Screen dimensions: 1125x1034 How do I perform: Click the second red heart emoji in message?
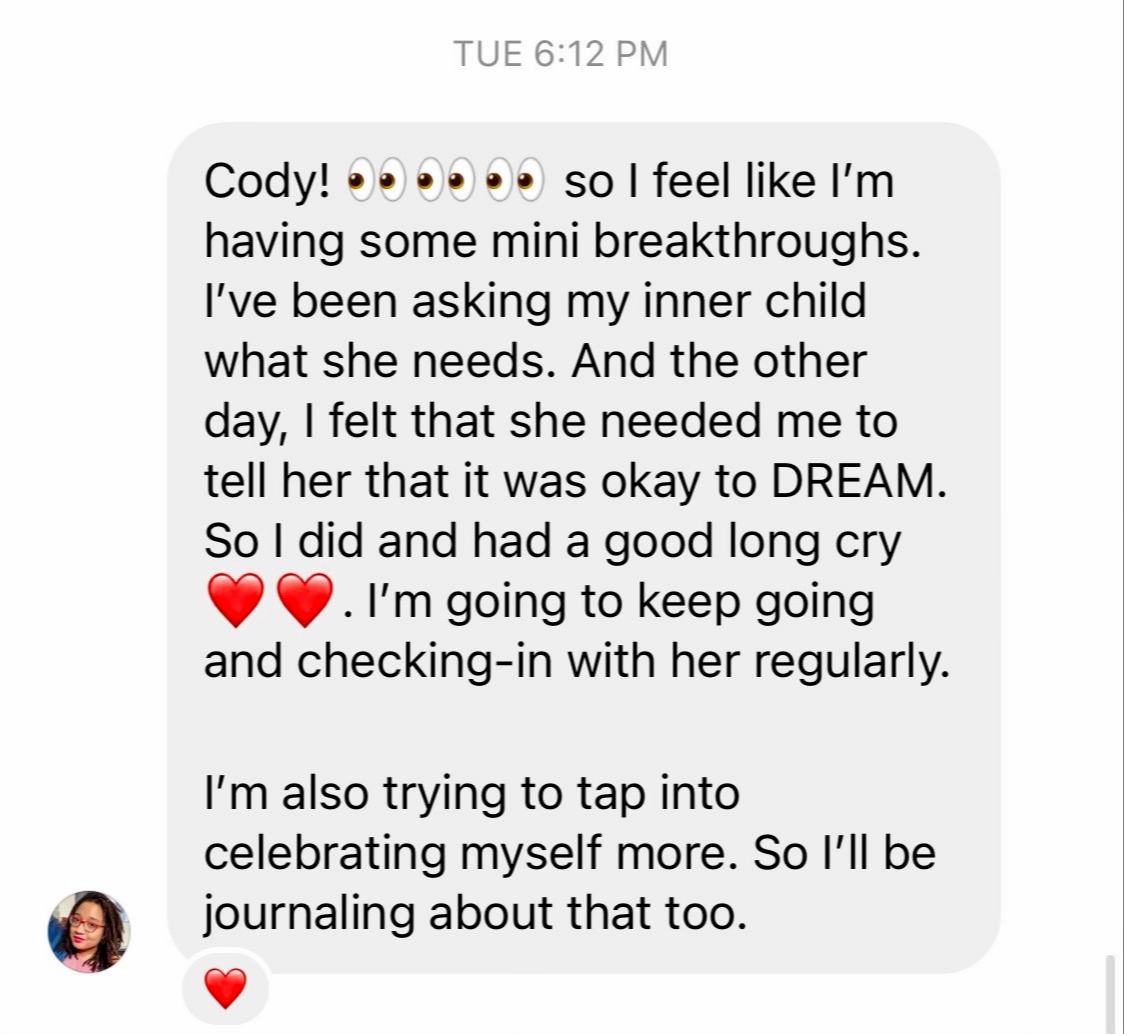click(305, 601)
